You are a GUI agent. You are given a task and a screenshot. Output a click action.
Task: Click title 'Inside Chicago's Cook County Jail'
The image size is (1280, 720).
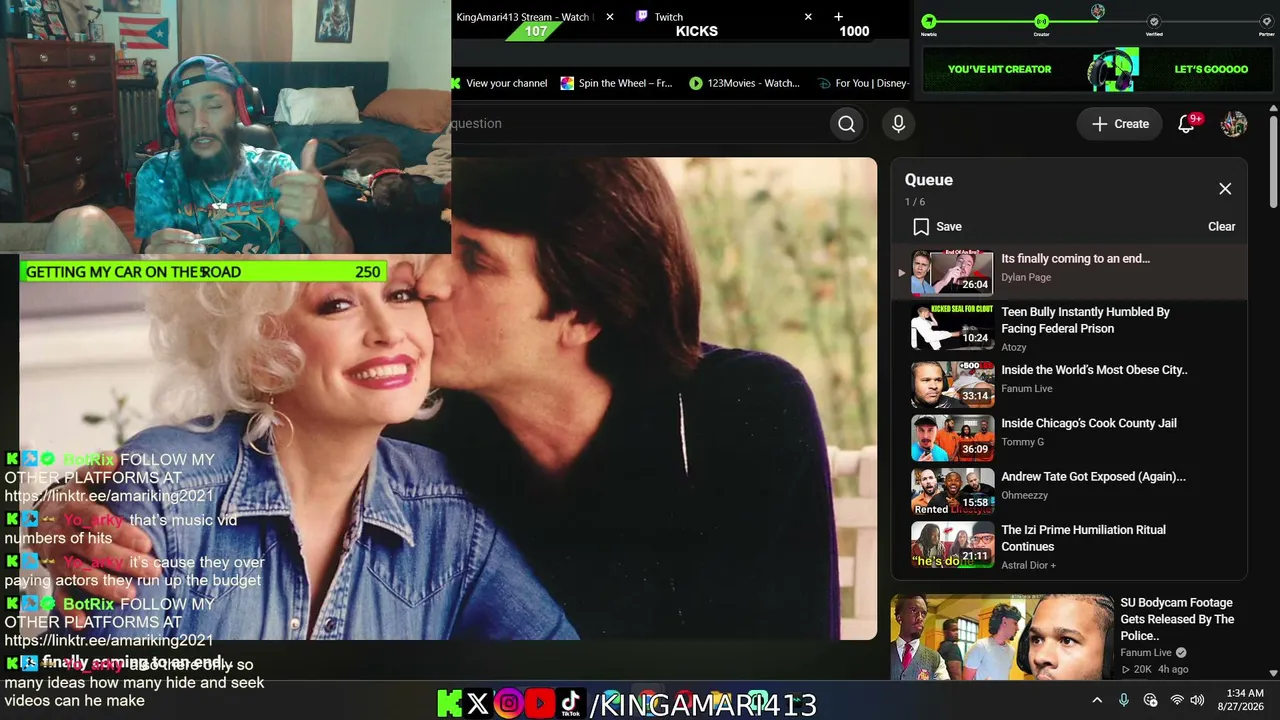coord(1088,424)
